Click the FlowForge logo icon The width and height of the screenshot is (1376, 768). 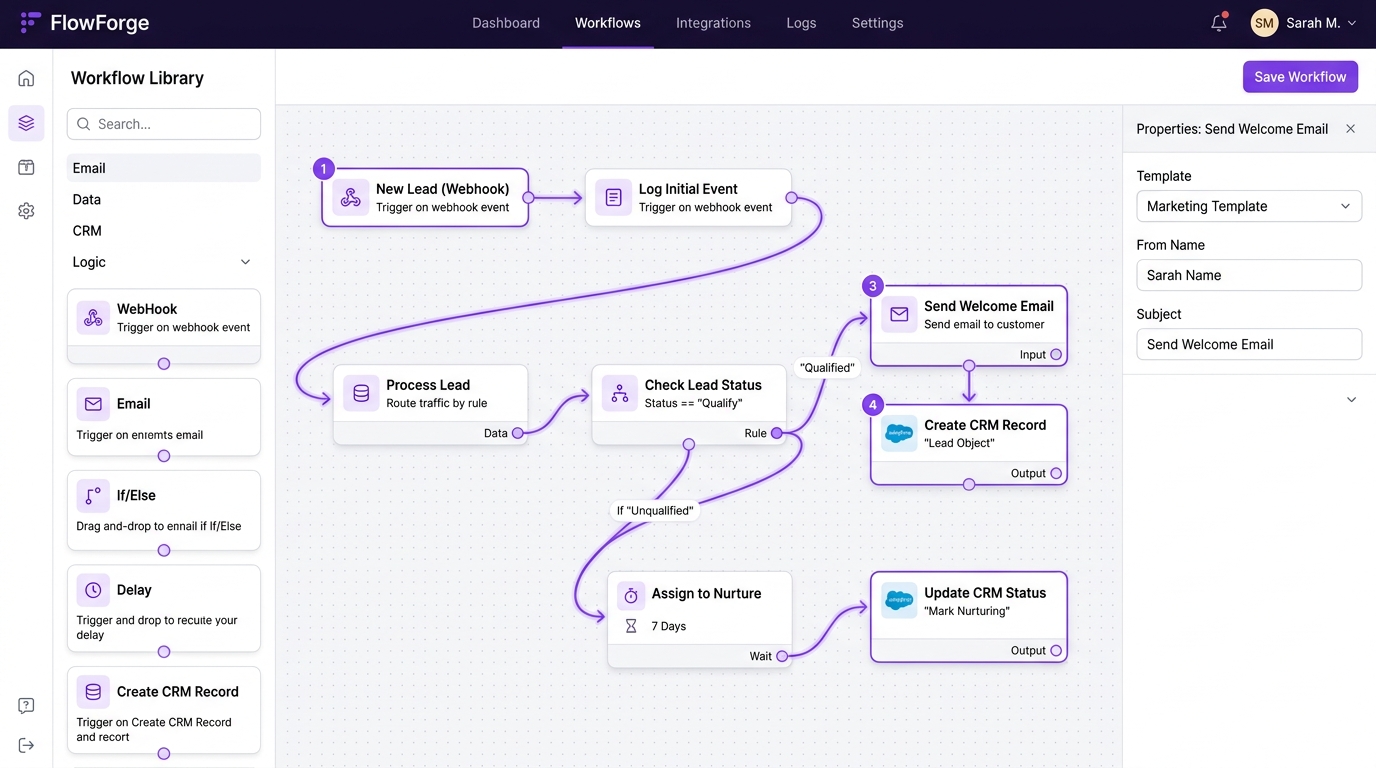click(31, 23)
